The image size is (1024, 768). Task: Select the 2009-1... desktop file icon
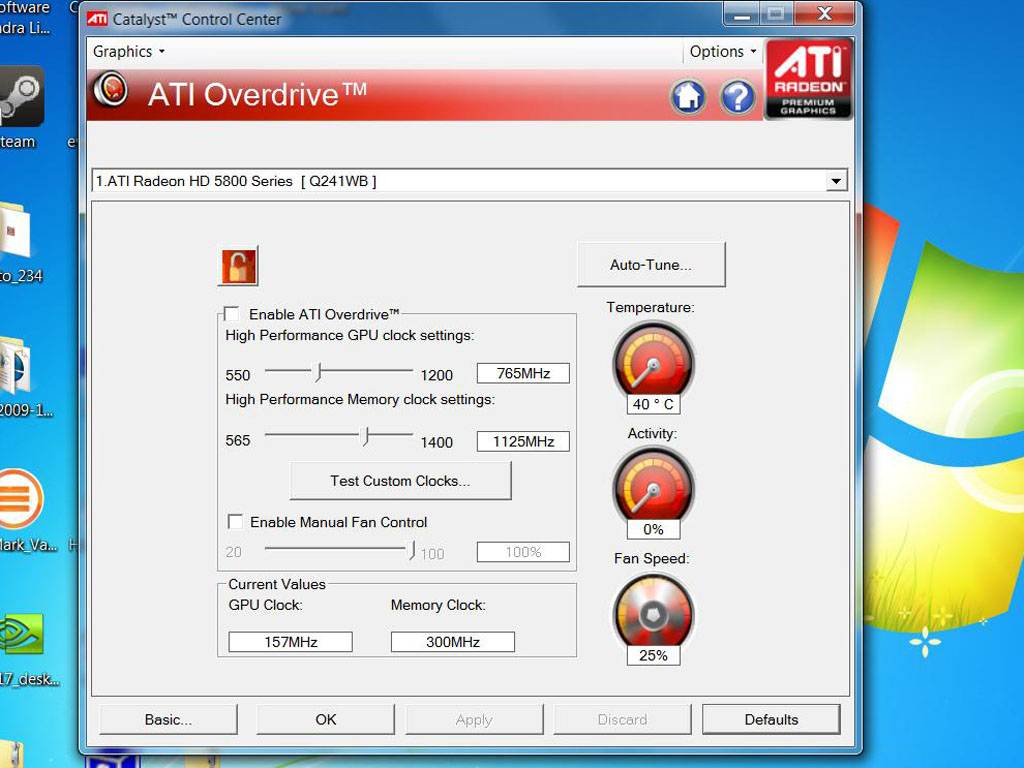pos(16,366)
